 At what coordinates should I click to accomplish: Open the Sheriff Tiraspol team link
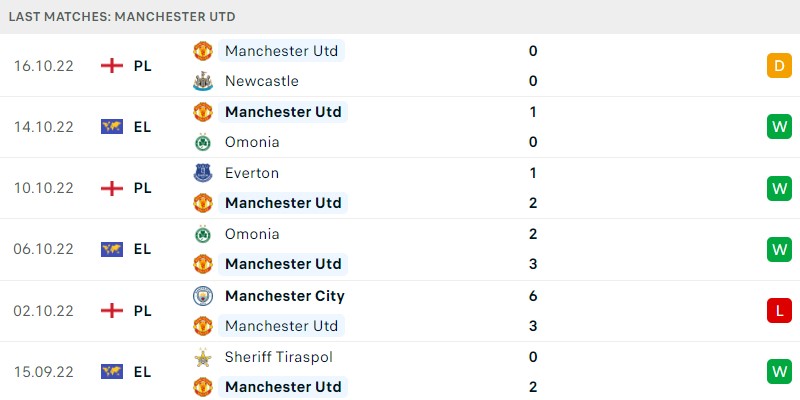pyautogui.click(x=279, y=357)
